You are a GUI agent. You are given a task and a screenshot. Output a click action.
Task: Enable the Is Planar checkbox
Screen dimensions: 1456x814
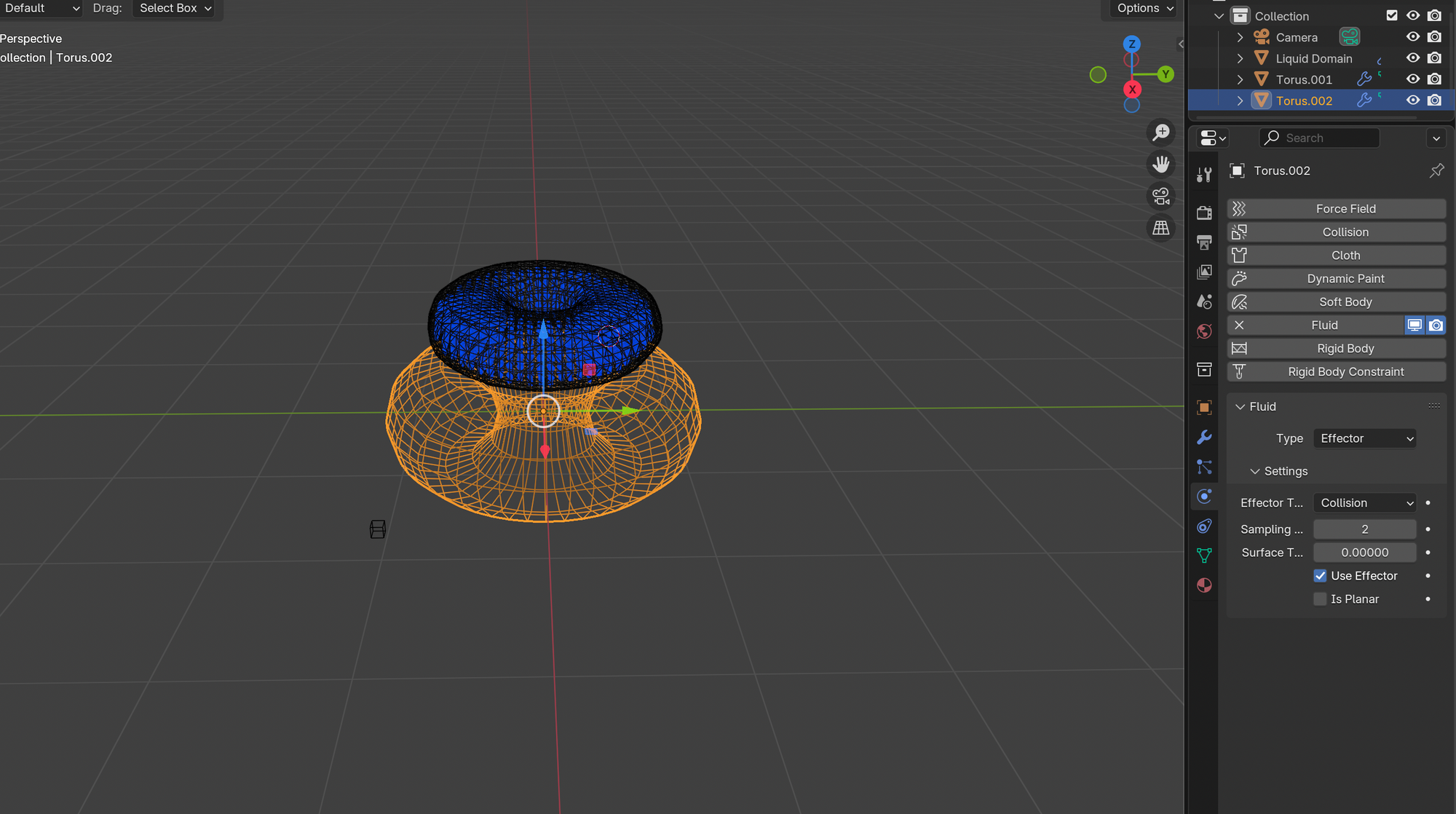[x=1320, y=598]
